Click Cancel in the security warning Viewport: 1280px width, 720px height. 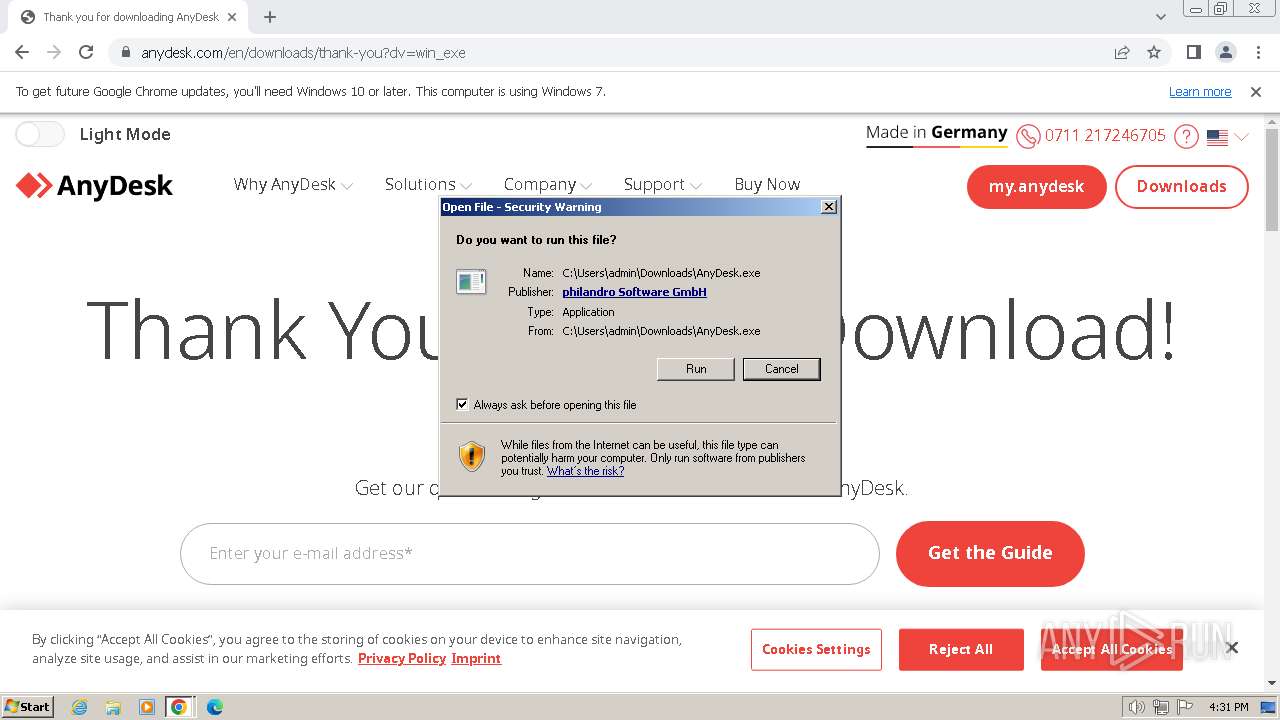coord(782,369)
